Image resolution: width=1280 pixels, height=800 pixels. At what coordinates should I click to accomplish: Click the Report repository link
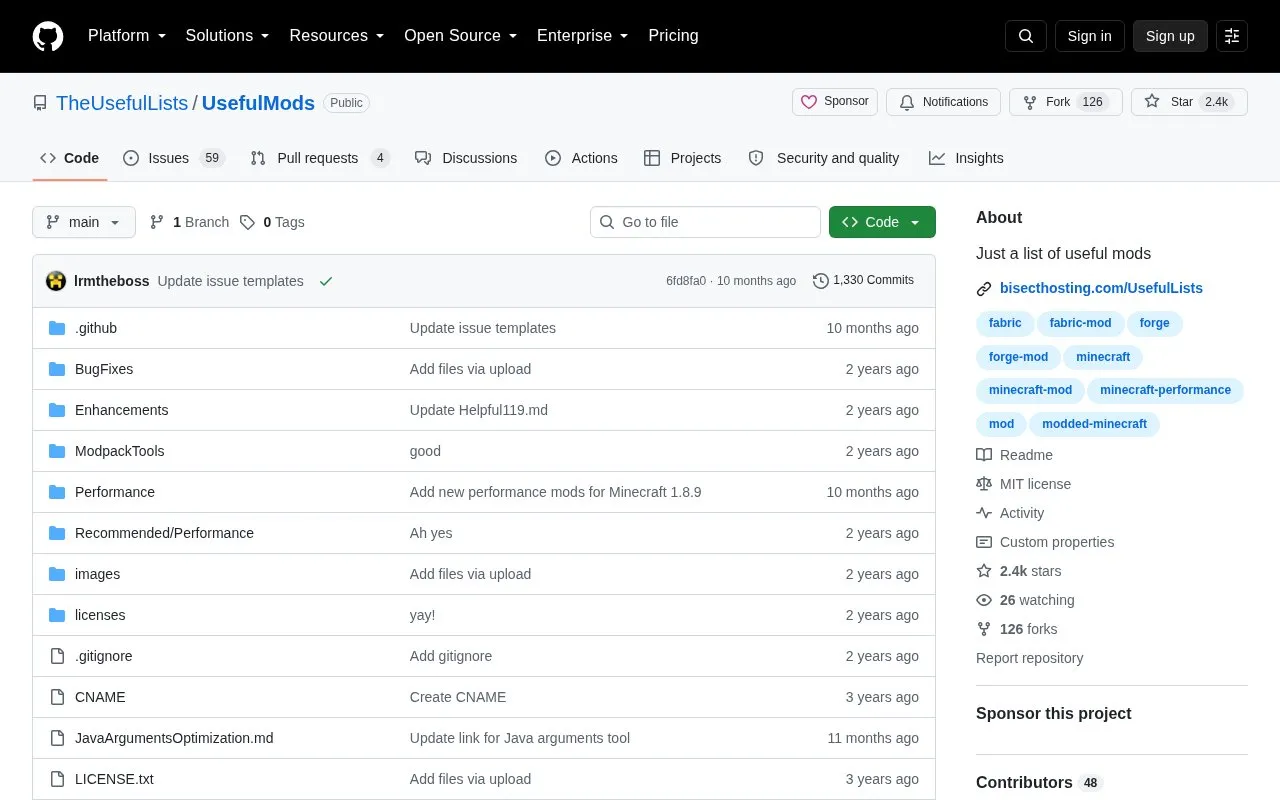click(x=1029, y=658)
